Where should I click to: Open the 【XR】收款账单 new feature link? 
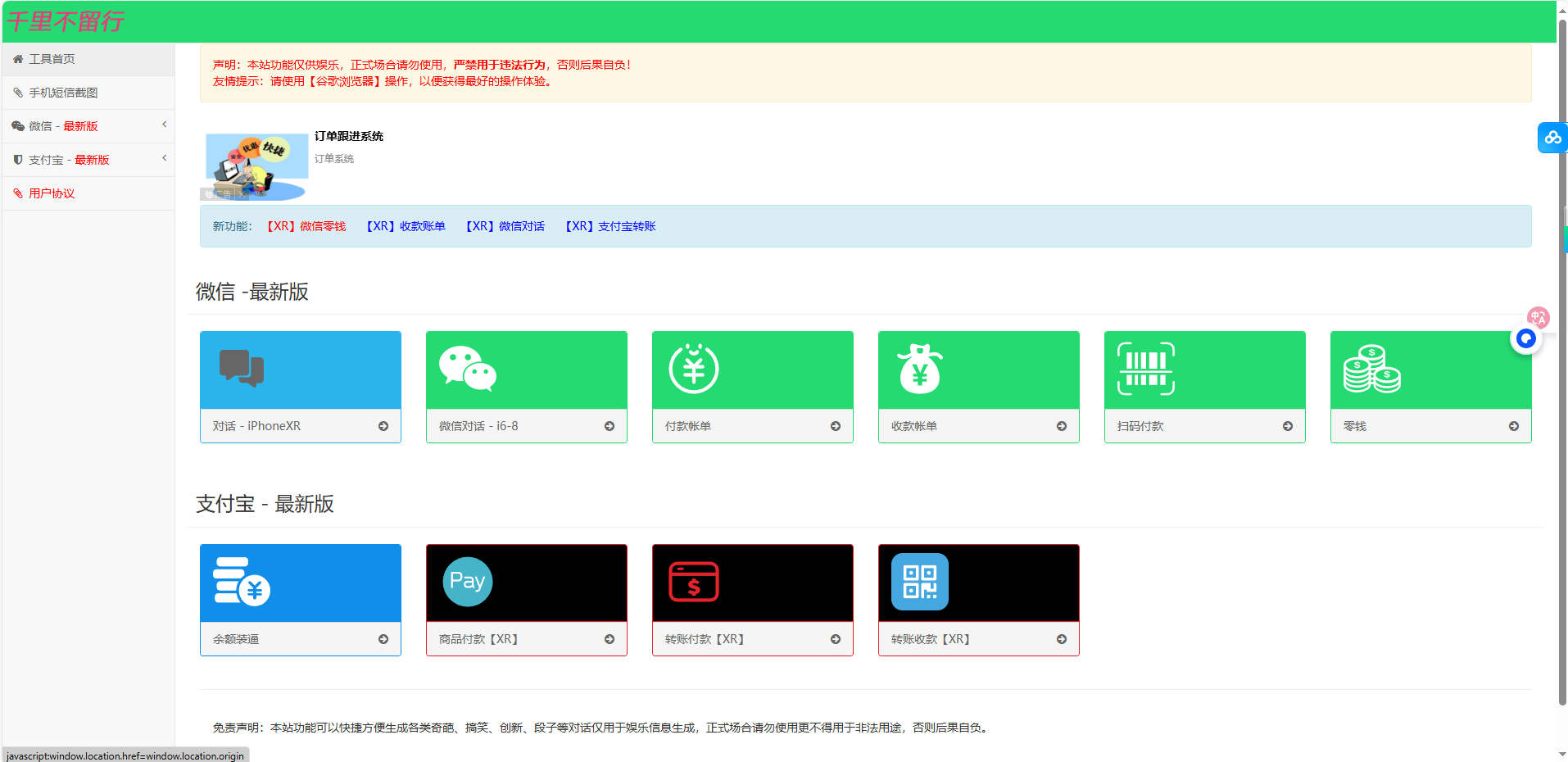click(x=406, y=226)
